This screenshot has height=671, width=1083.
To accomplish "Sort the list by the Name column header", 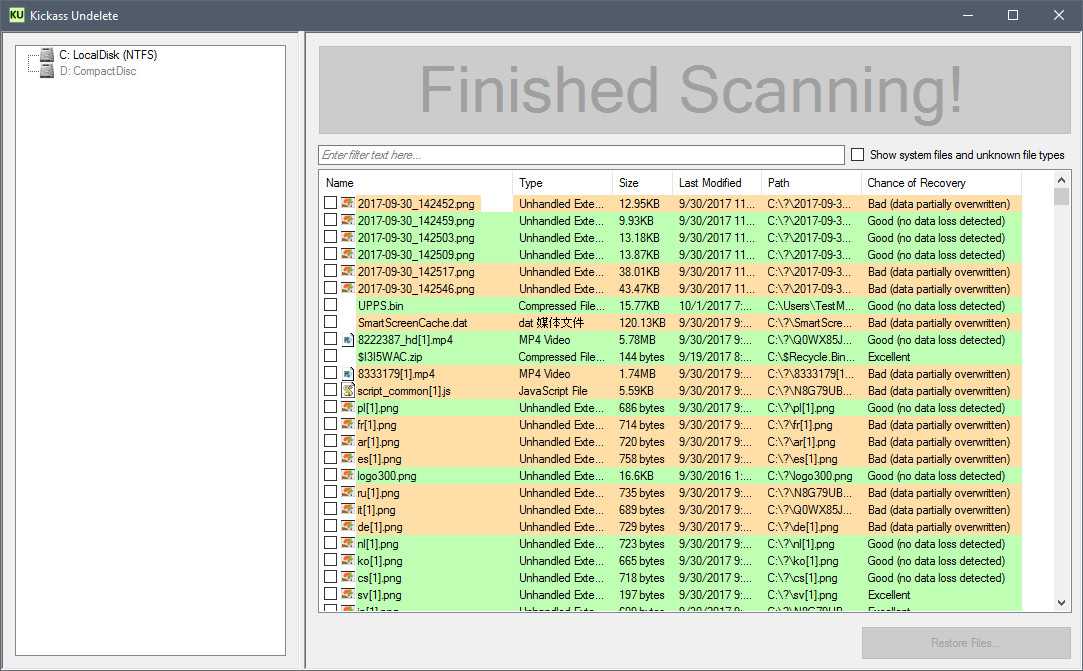I will pyautogui.click(x=415, y=183).
